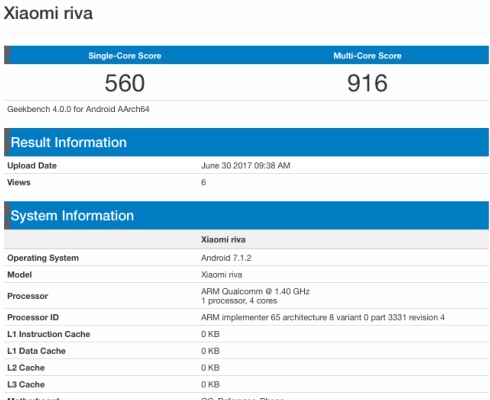This screenshot has width=490, height=400.
Task: Click Geekbench 4.0.0 for Android AArch64 text
Action: 78,109
